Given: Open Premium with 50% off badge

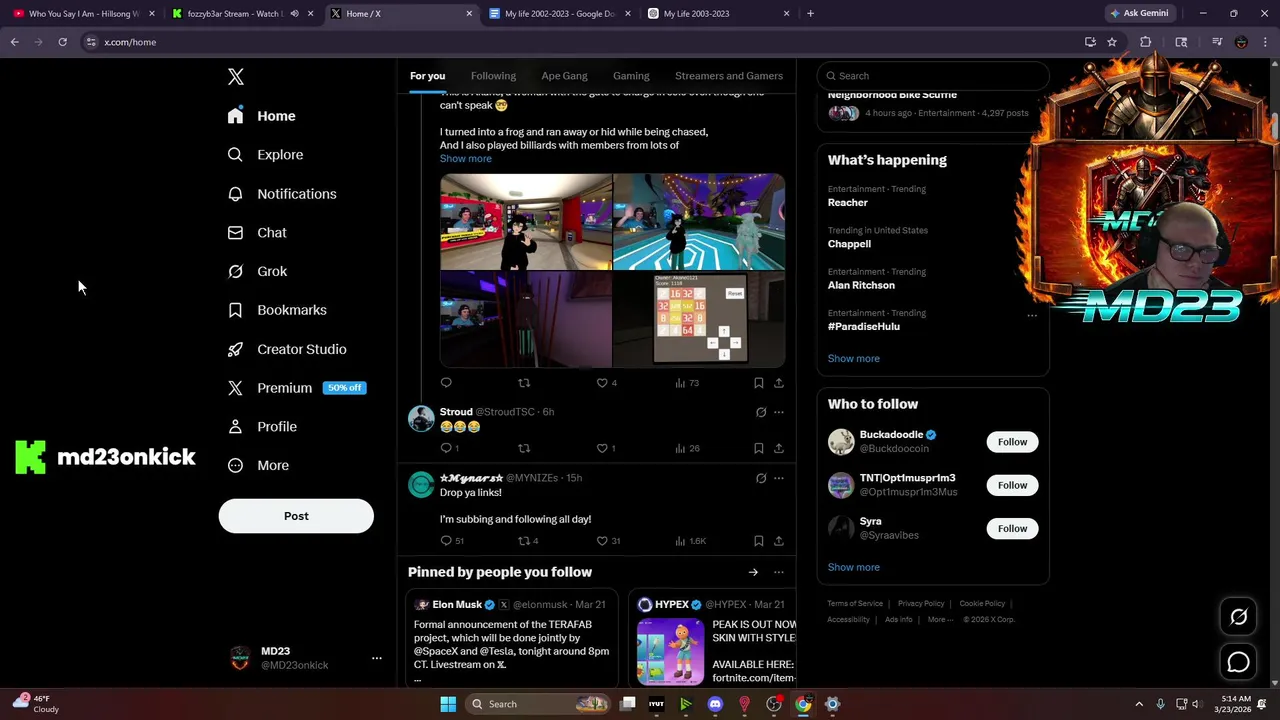Looking at the screenshot, I should click(296, 388).
